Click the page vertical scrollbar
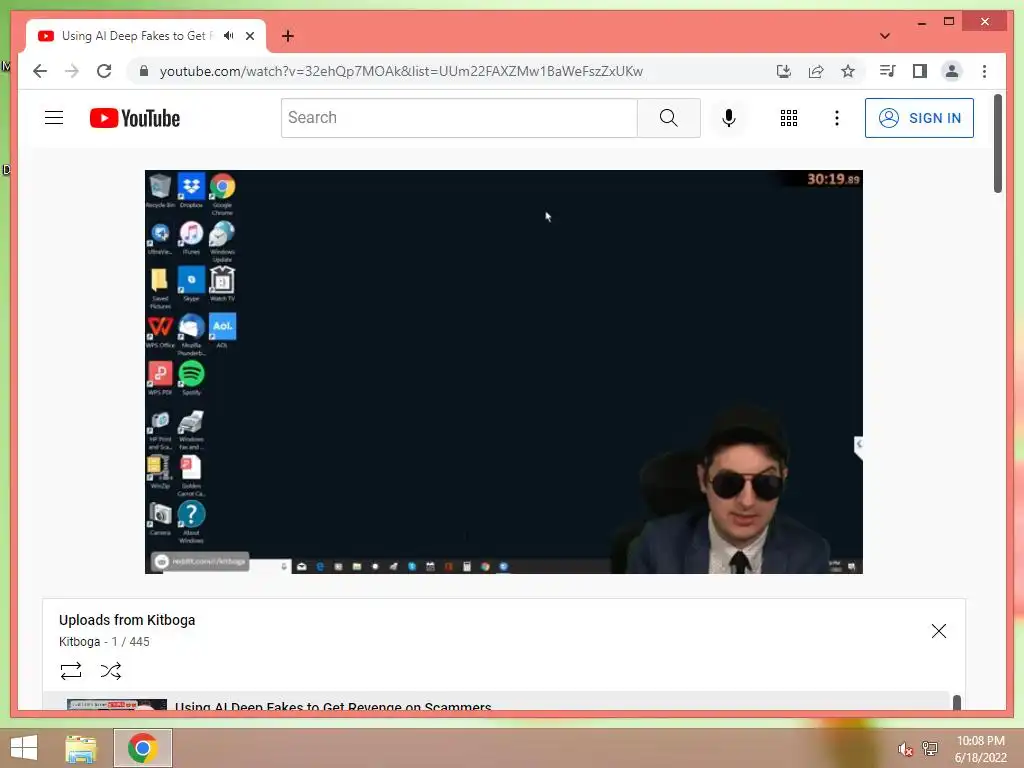 click(x=997, y=144)
